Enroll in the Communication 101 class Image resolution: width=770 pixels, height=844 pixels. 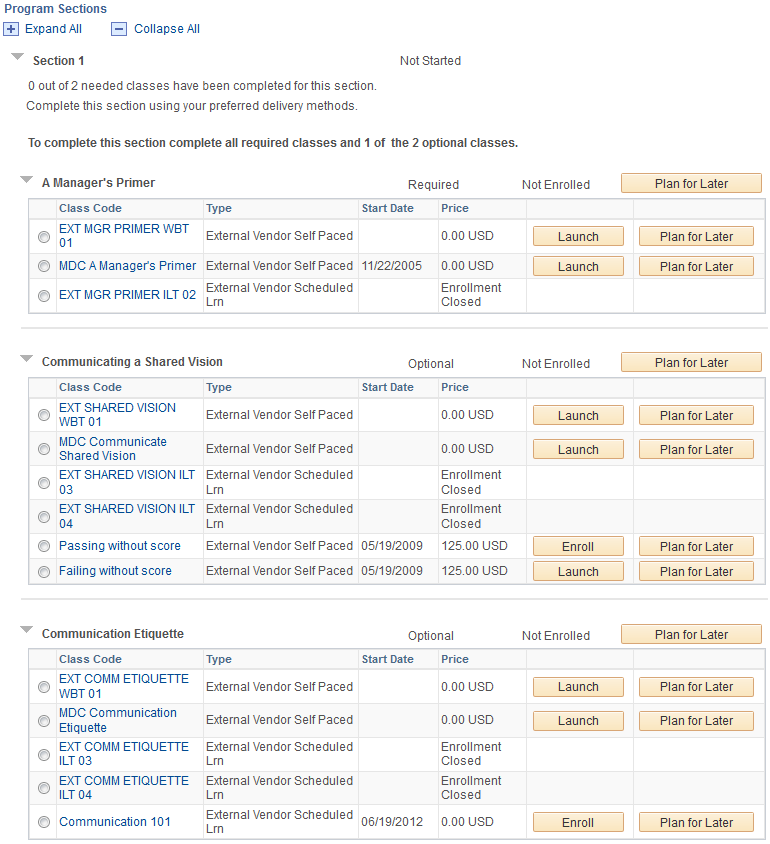pyautogui.click(x=578, y=822)
